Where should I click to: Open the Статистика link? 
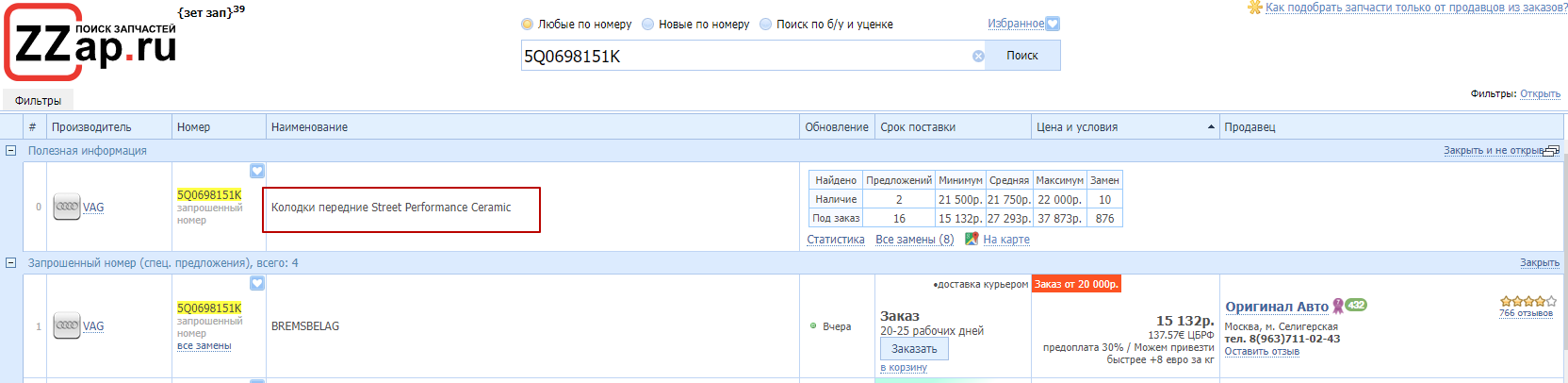(836, 240)
